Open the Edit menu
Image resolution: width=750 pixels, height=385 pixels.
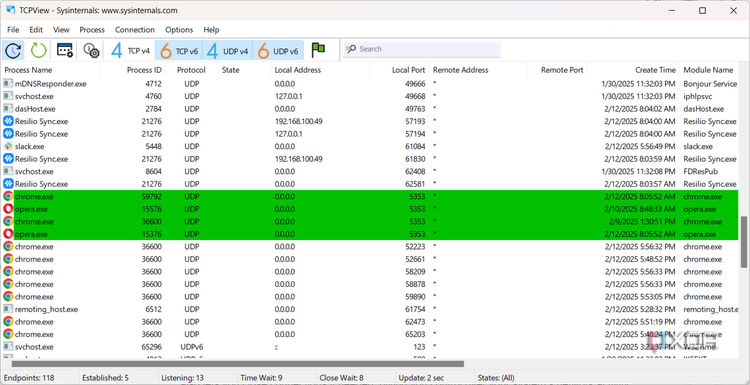(x=36, y=30)
